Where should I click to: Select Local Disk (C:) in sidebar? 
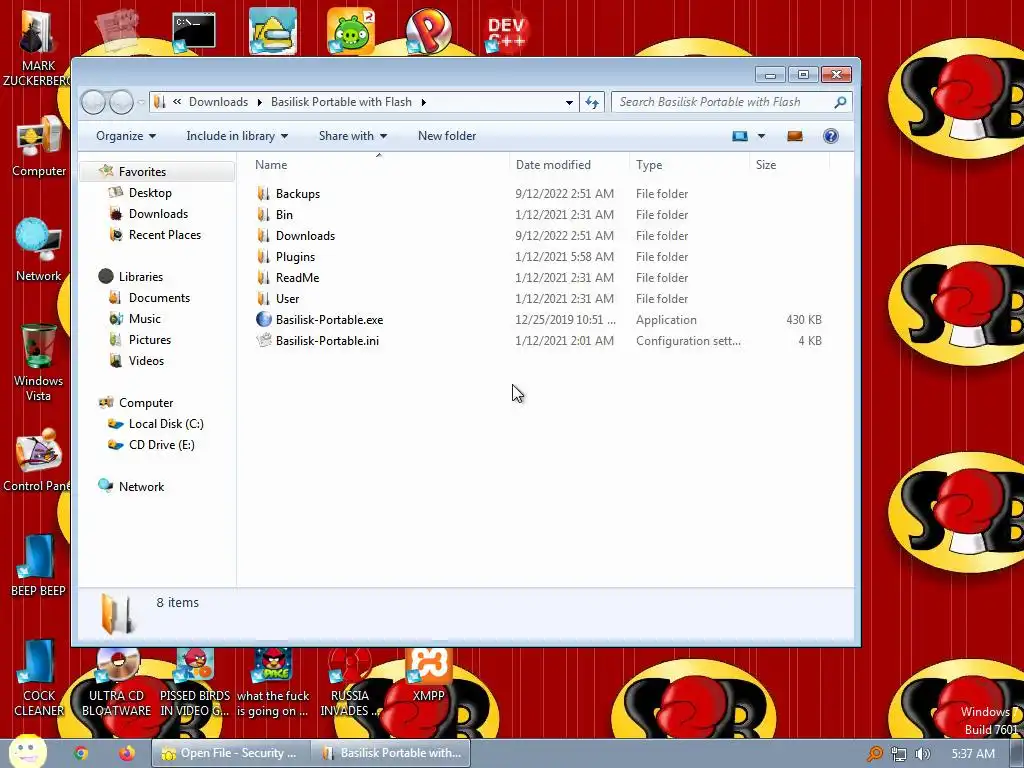(166, 424)
